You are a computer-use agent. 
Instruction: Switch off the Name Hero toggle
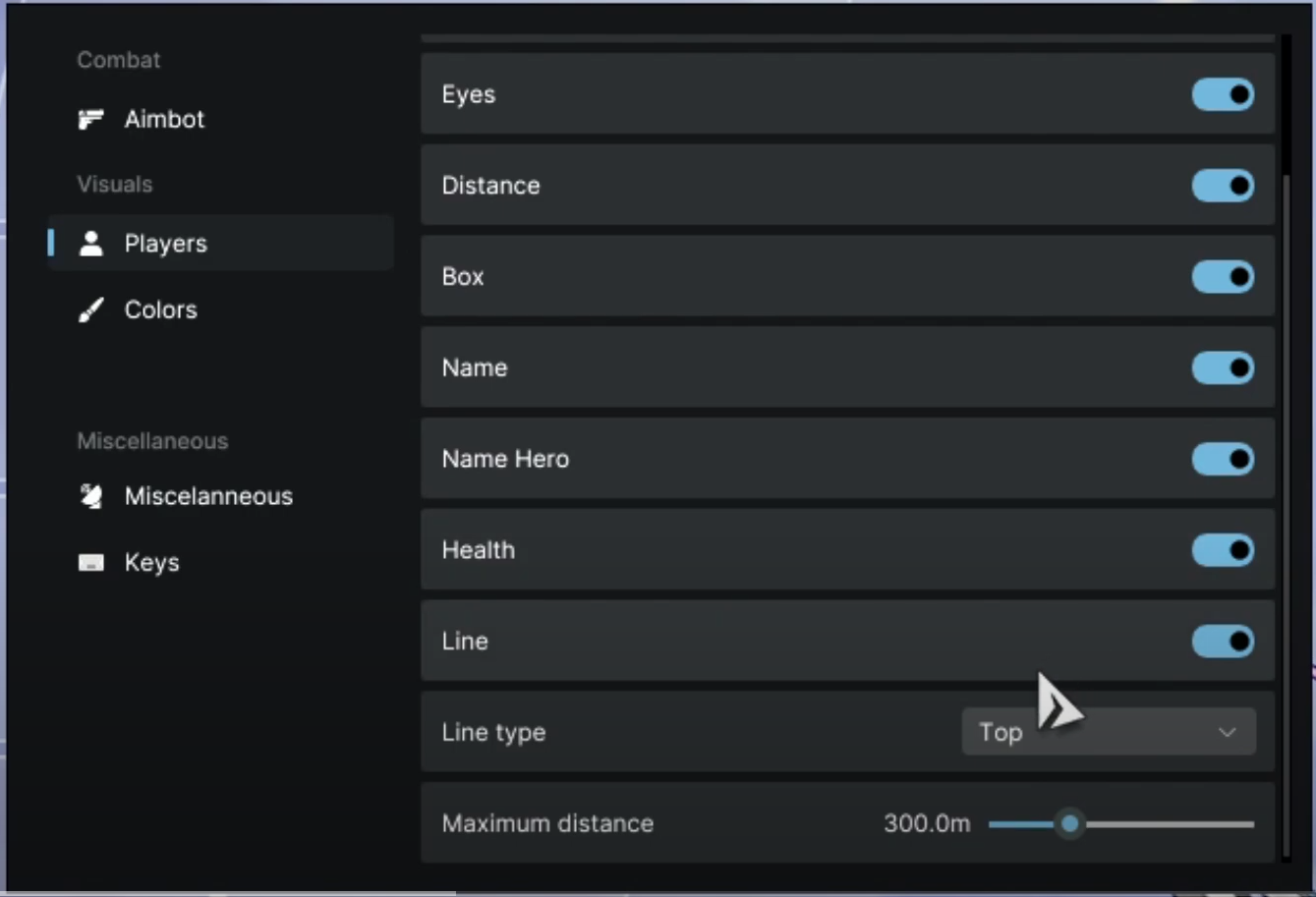1223,459
